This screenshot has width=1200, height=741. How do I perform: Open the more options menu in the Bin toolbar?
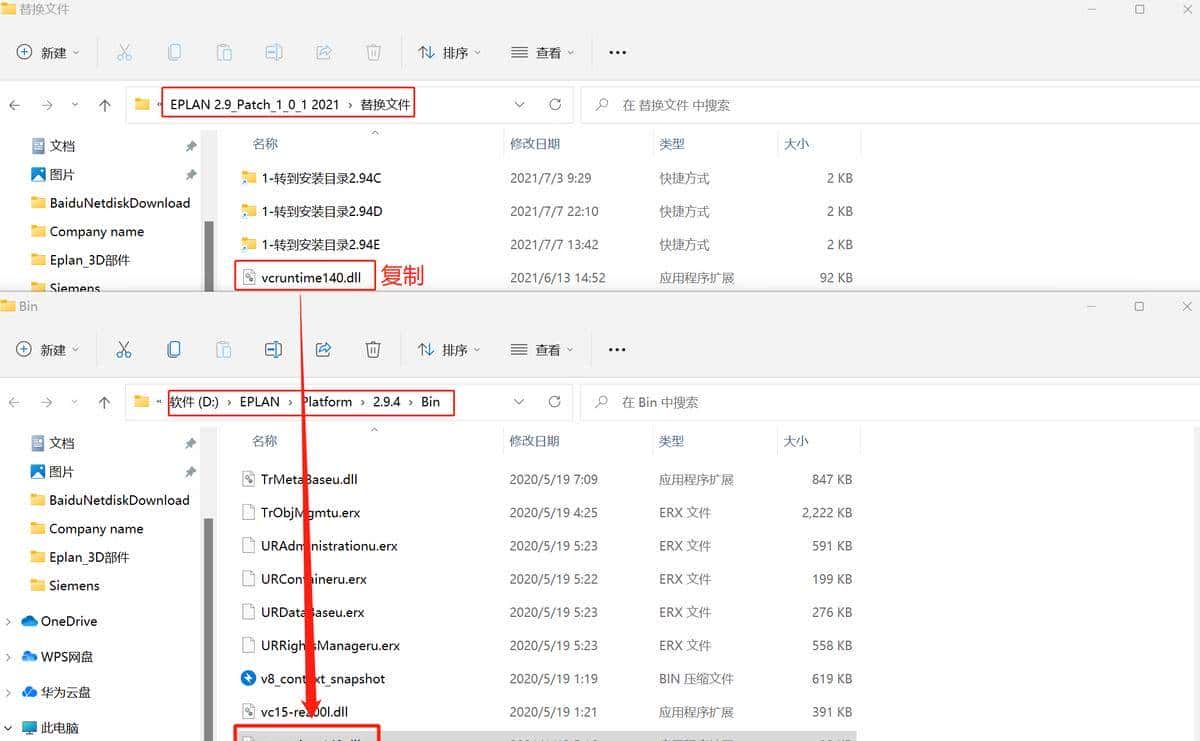pos(617,349)
